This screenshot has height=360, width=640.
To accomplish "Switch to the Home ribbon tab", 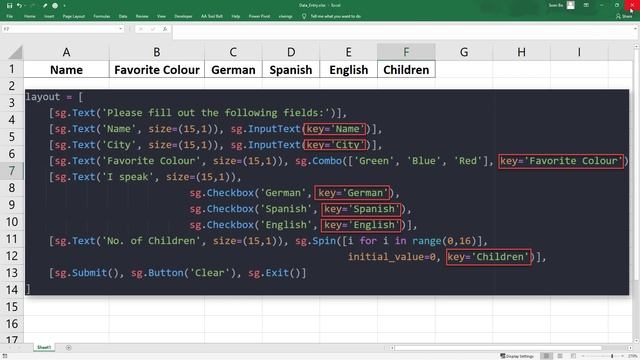I will point(29,16).
